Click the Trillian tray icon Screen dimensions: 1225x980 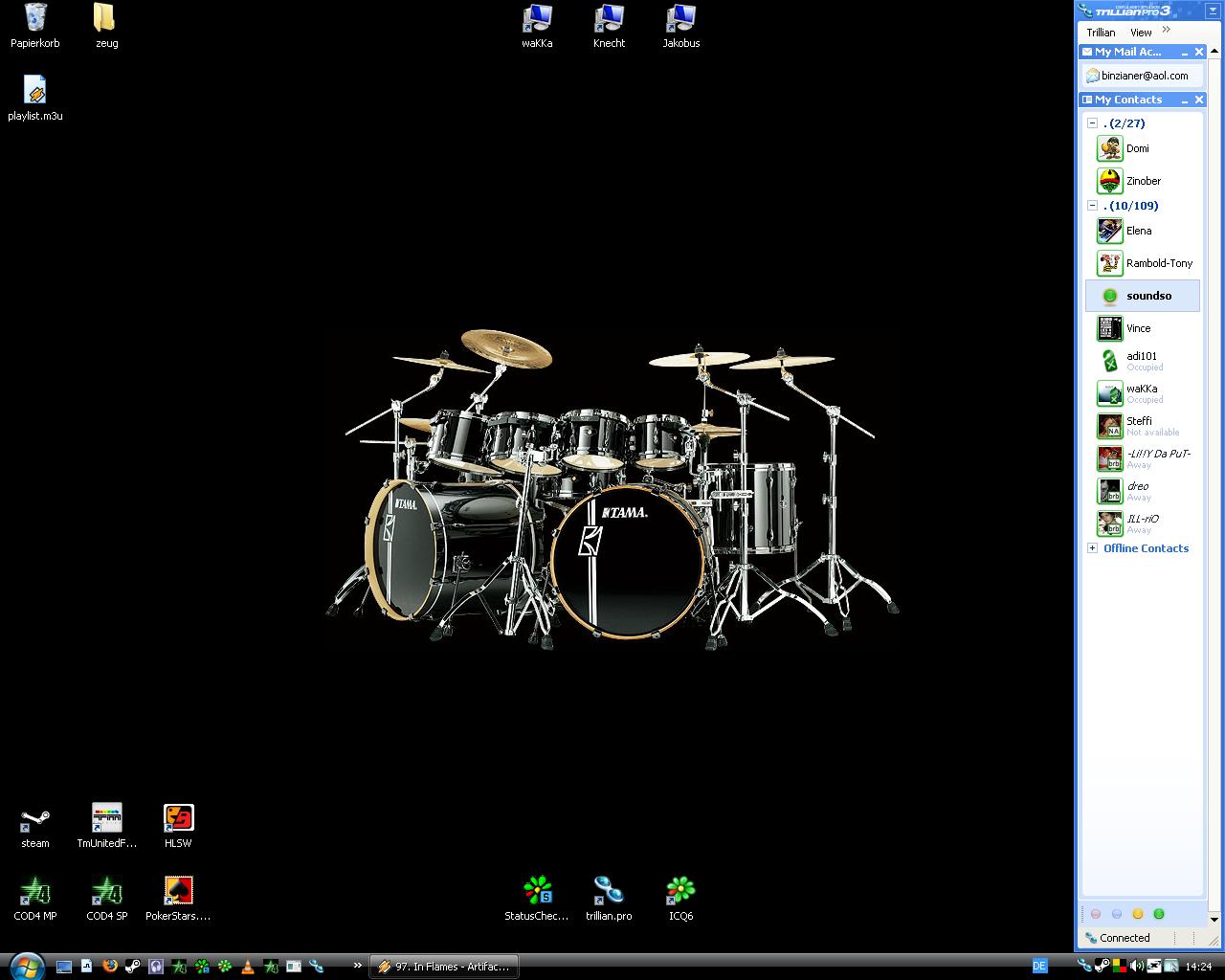point(1085,967)
